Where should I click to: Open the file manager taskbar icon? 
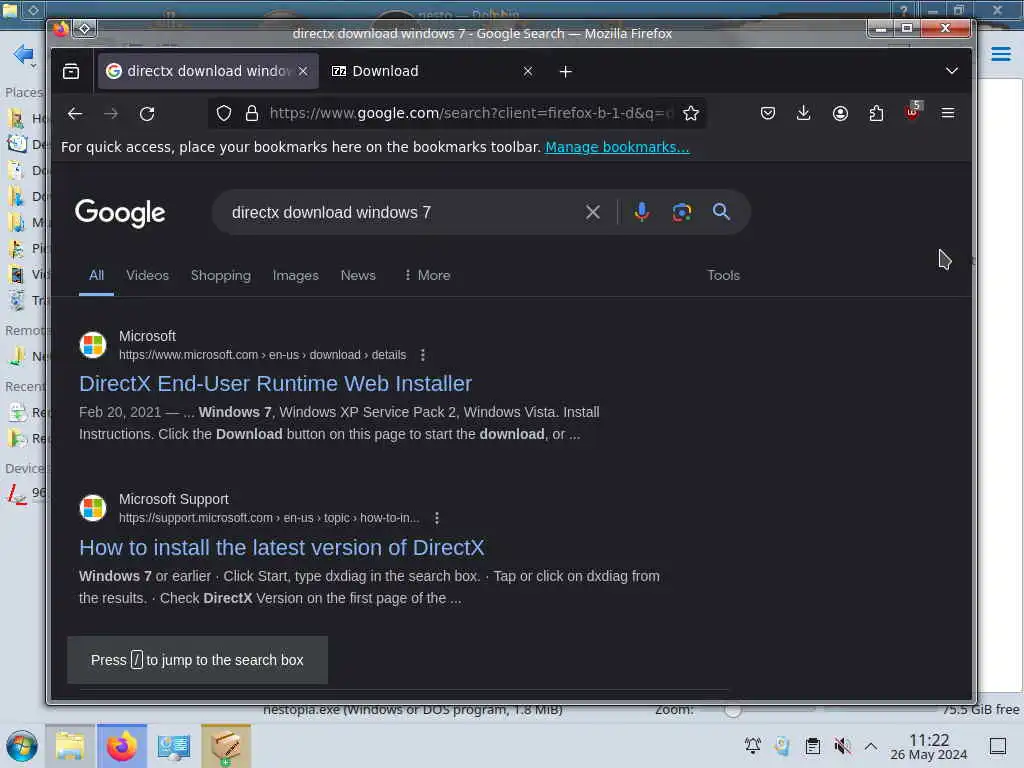click(x=70, y=746)
